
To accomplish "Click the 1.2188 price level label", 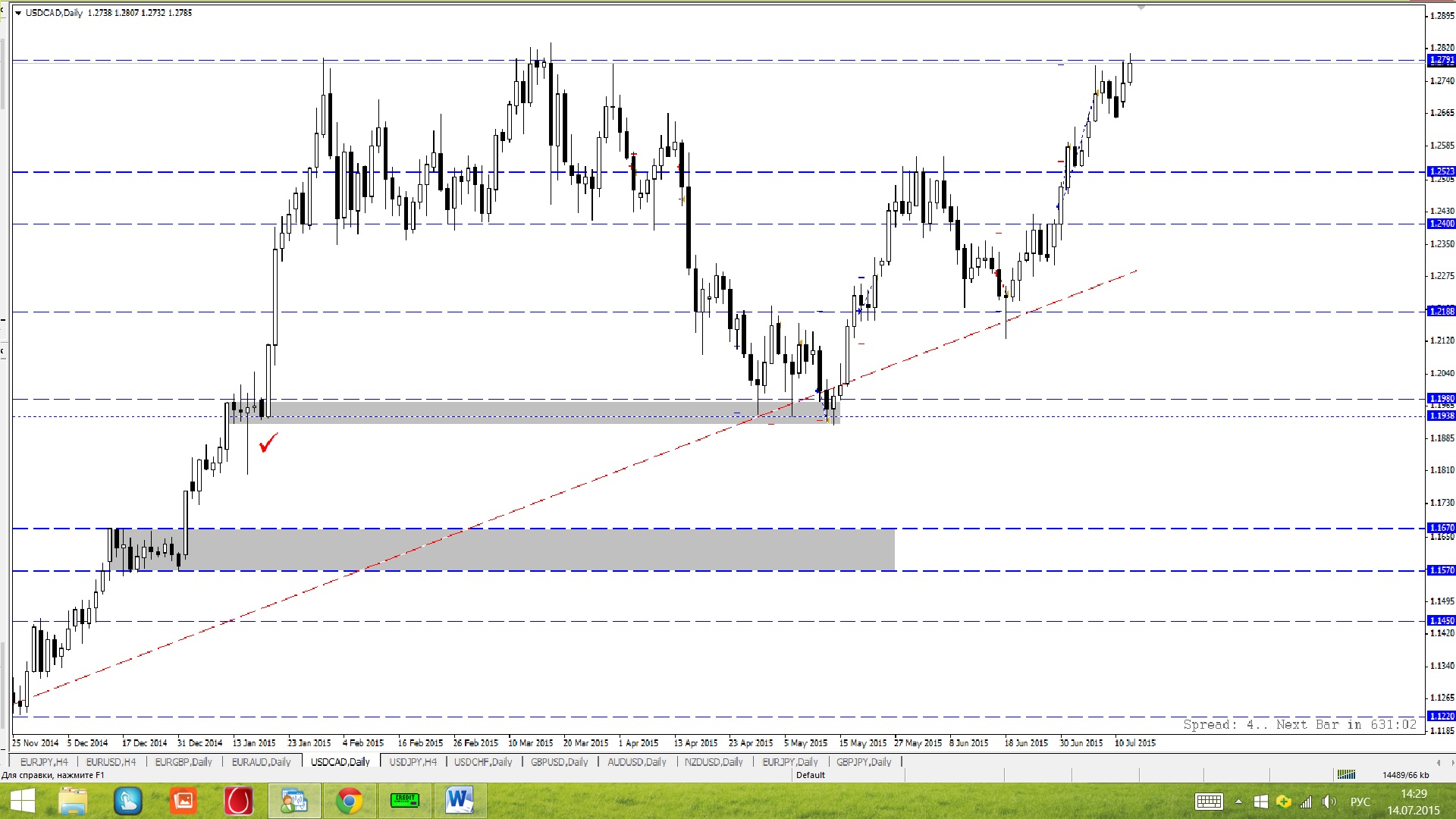I will [x=1442, y=311].
